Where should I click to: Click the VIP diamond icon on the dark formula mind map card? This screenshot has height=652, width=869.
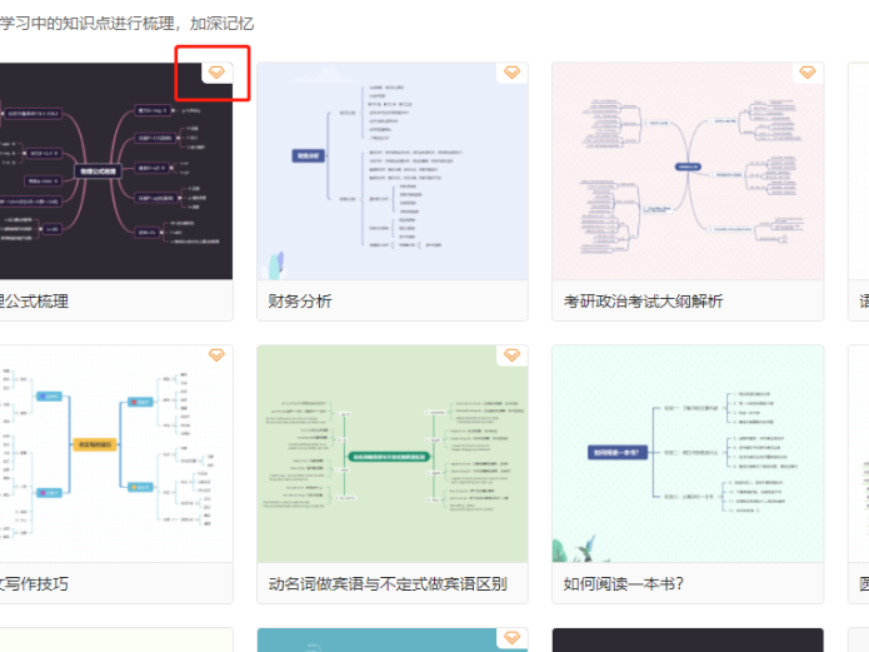[x=217, y=73]
